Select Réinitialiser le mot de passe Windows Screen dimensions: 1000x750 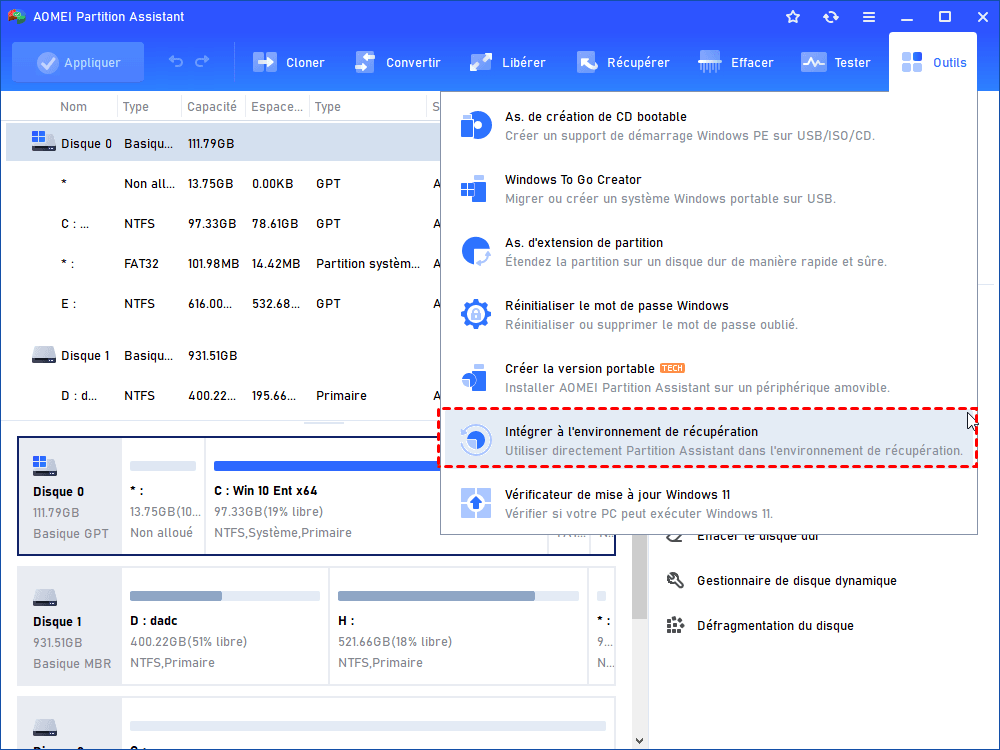(x=709, y=315)
